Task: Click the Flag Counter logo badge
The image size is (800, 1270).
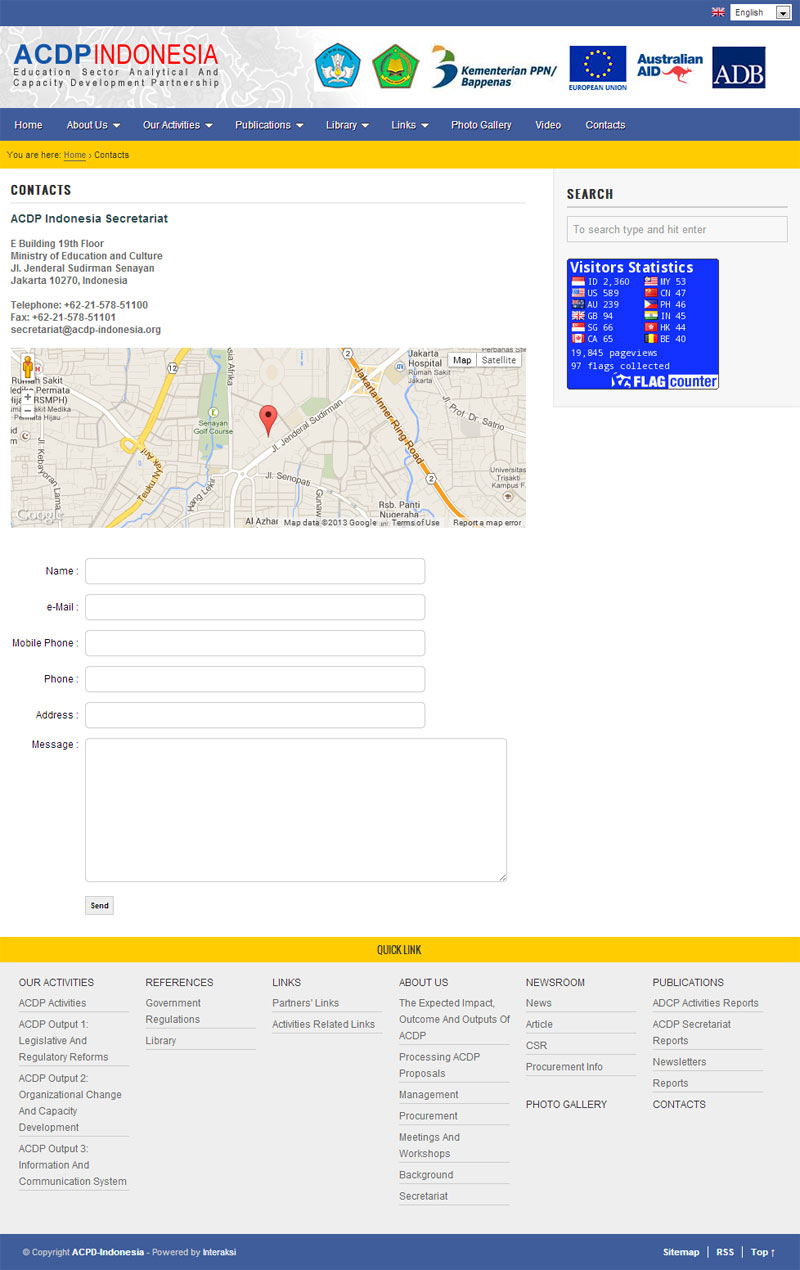Action: point(664,381)
